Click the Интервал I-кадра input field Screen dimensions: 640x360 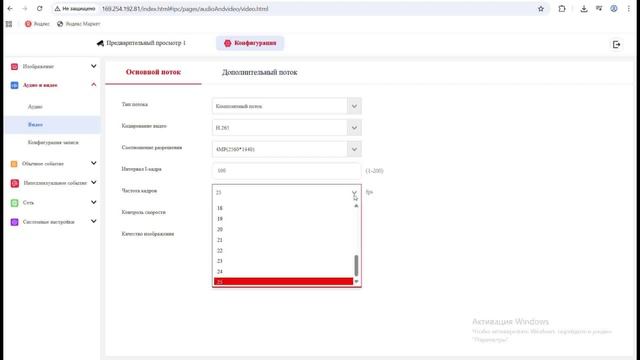[x=287, y=171]
